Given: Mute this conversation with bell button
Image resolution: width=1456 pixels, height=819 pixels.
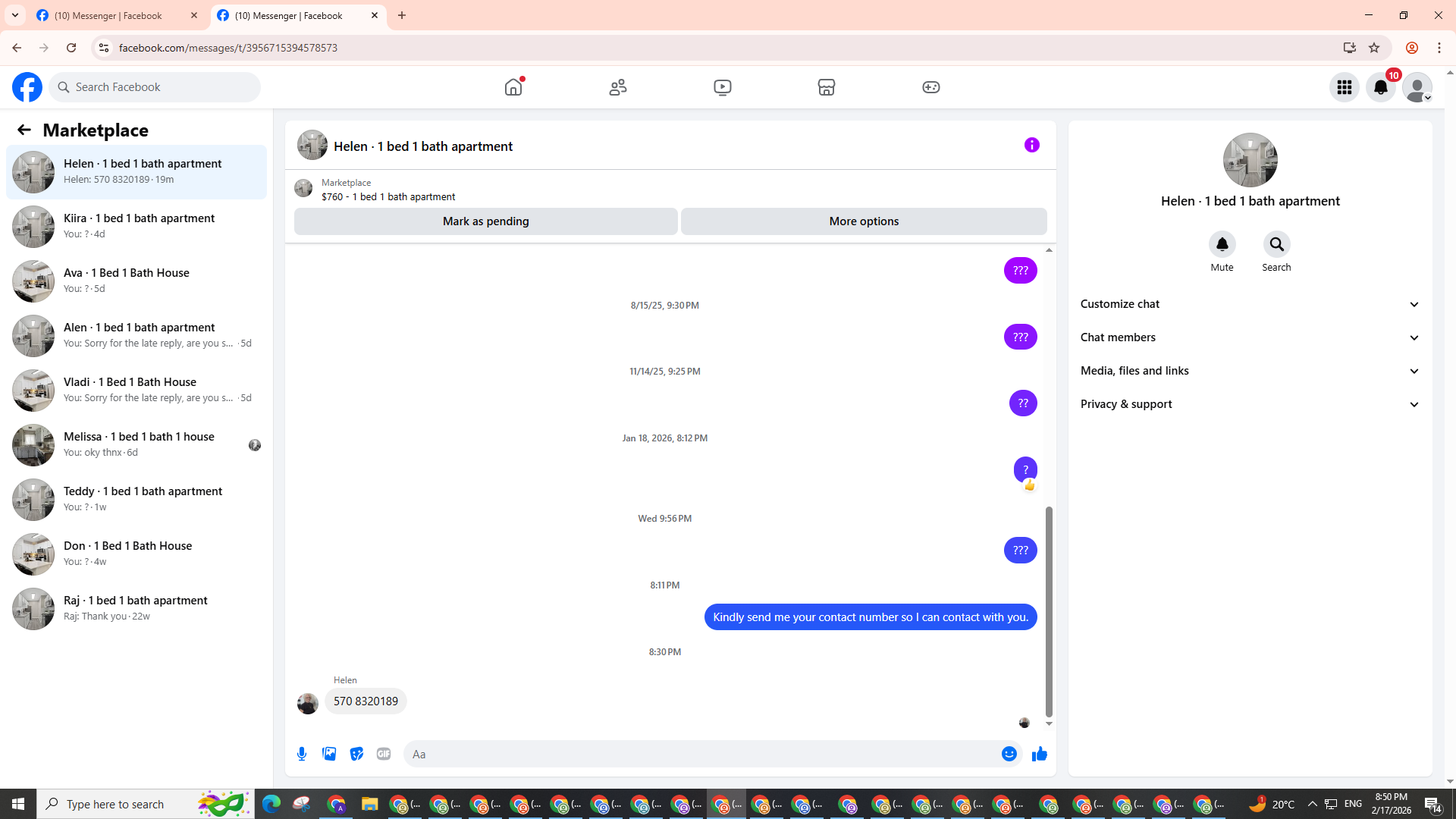Looking at the screenshot, I should coord(1222,245).
